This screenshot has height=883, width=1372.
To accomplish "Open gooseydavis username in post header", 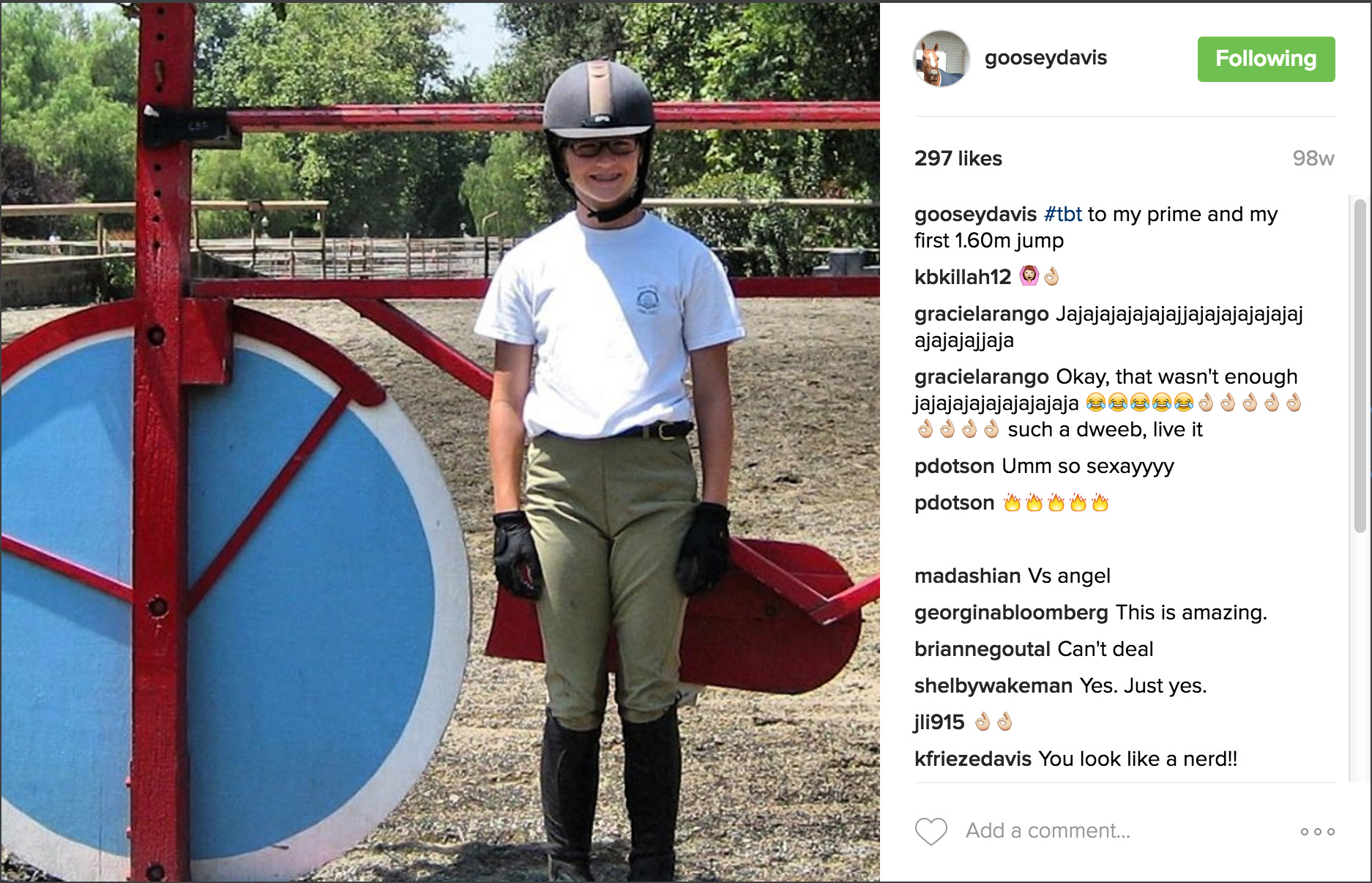I will click(1045, 58).
